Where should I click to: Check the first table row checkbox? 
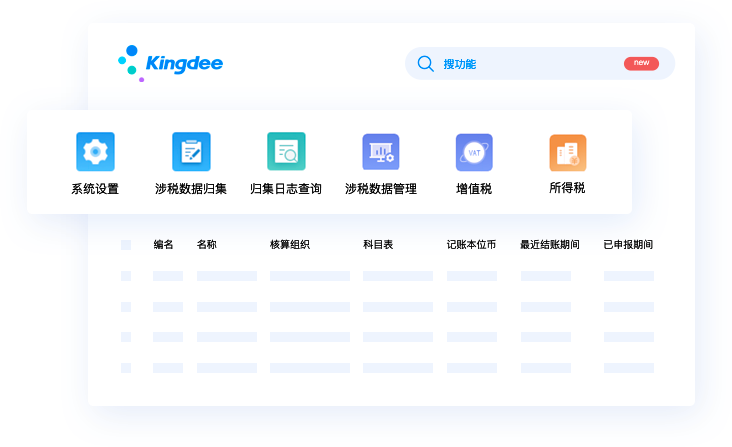click(126, 276)
